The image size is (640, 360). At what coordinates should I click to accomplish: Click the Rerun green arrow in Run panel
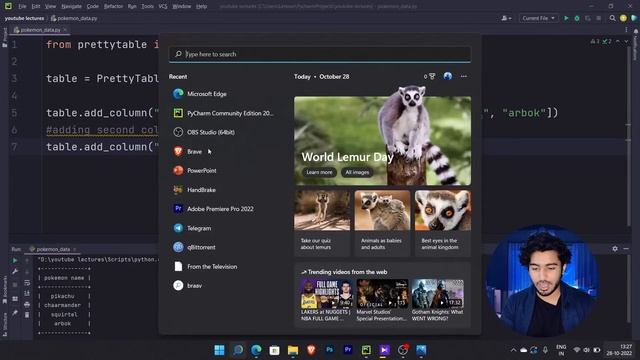tap(15, 260)
